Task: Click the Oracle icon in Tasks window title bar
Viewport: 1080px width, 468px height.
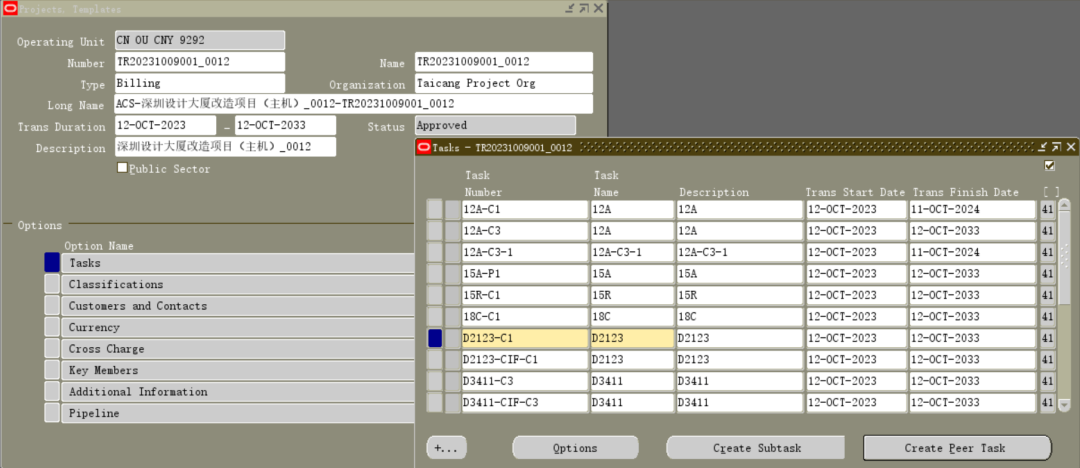Action: click(x=424, y=147)
